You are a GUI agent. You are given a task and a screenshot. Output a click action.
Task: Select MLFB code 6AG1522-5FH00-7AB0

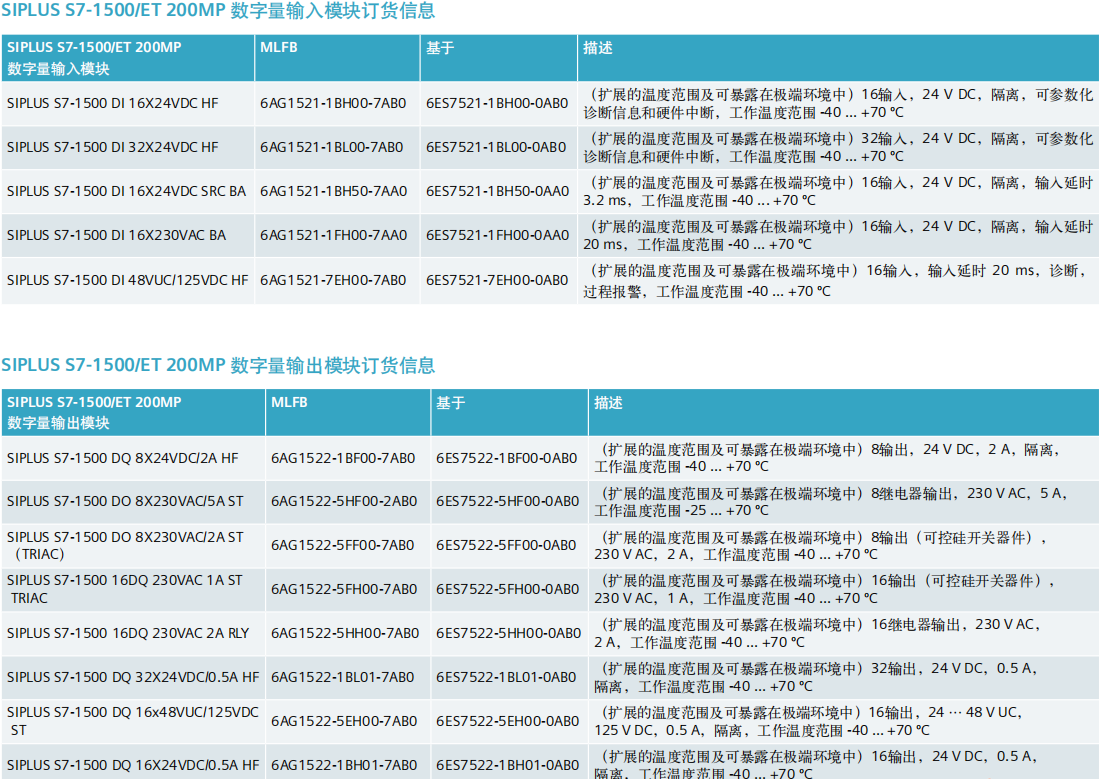(x=344, y=589)
